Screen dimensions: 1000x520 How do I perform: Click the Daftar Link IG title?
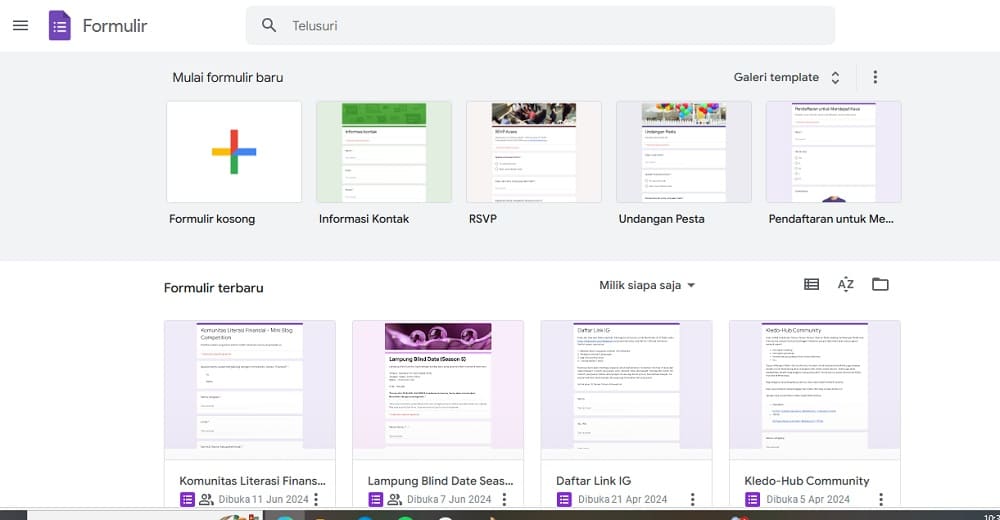593,481
